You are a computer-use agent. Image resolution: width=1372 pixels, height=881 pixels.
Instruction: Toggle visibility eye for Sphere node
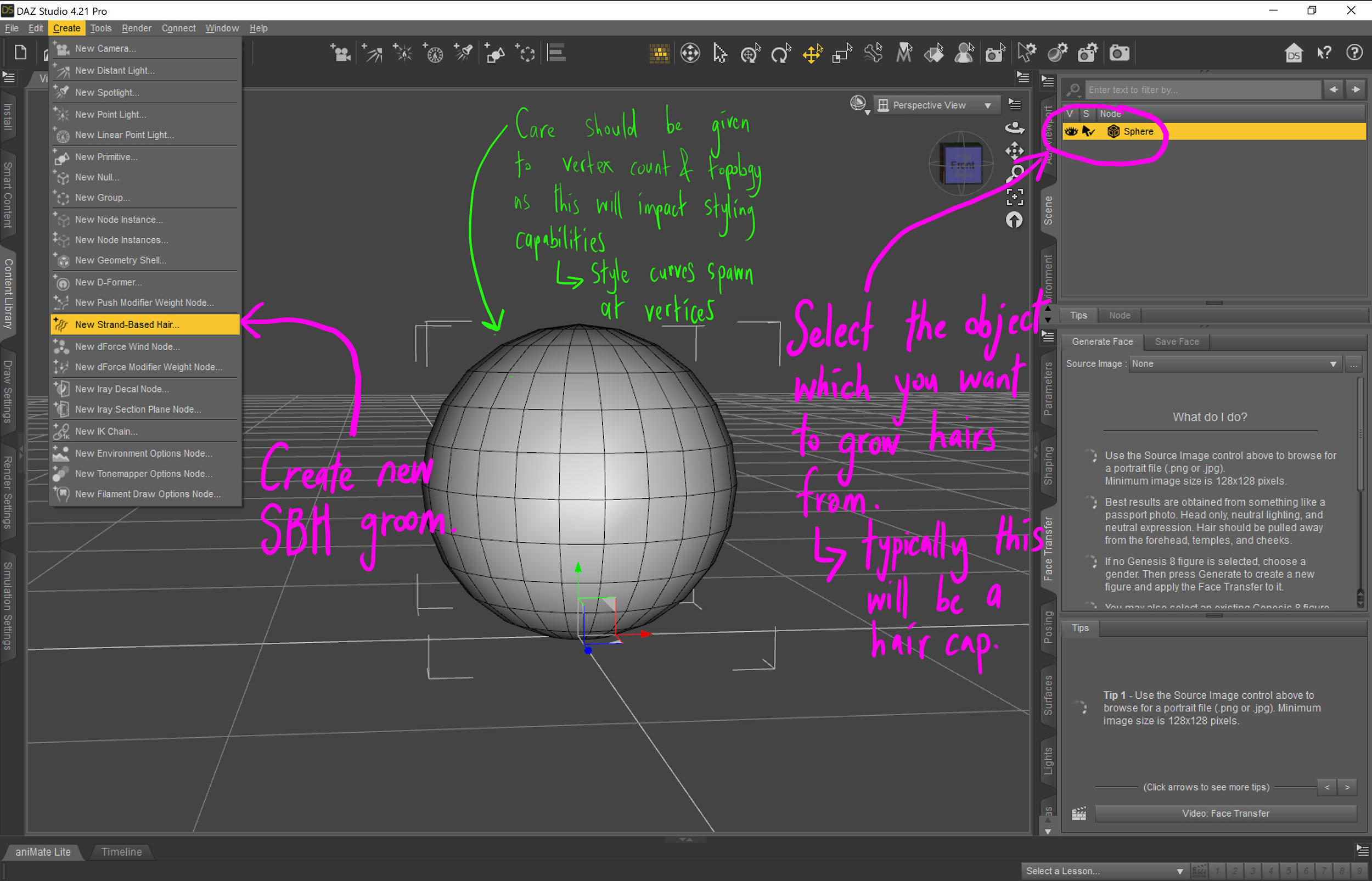pyautogui.click(x=1071, y=132)
